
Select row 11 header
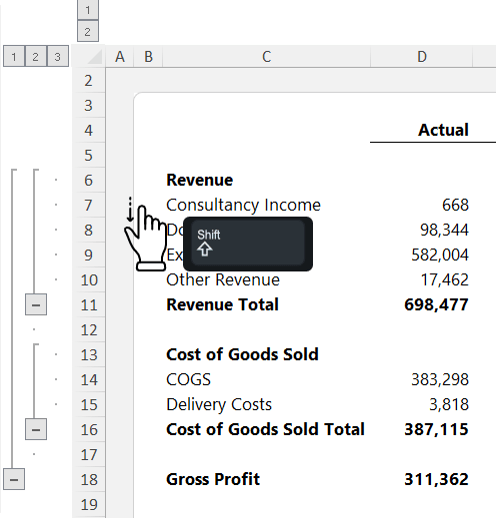pyautogui.click(x=89, y=305)
